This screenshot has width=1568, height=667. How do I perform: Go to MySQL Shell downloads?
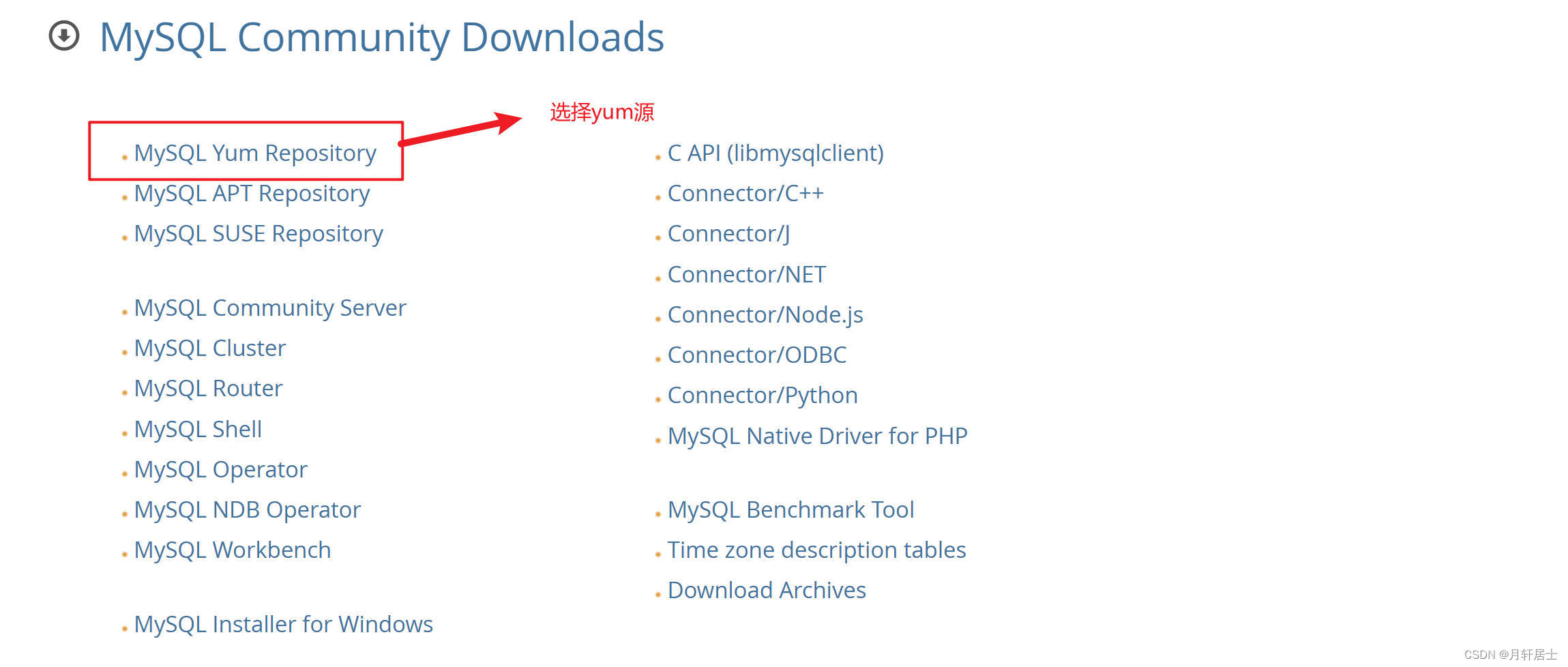[x=198, y=430]
